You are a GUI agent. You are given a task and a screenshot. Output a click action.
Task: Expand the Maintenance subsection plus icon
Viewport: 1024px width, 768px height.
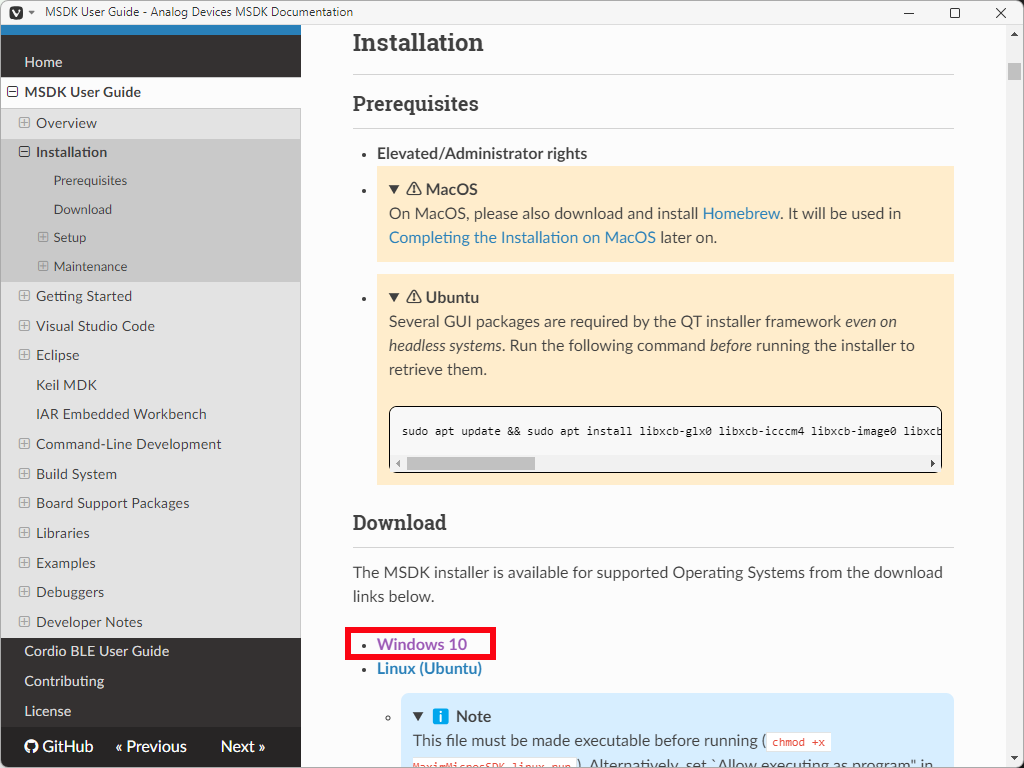click(x=43, y=266)
